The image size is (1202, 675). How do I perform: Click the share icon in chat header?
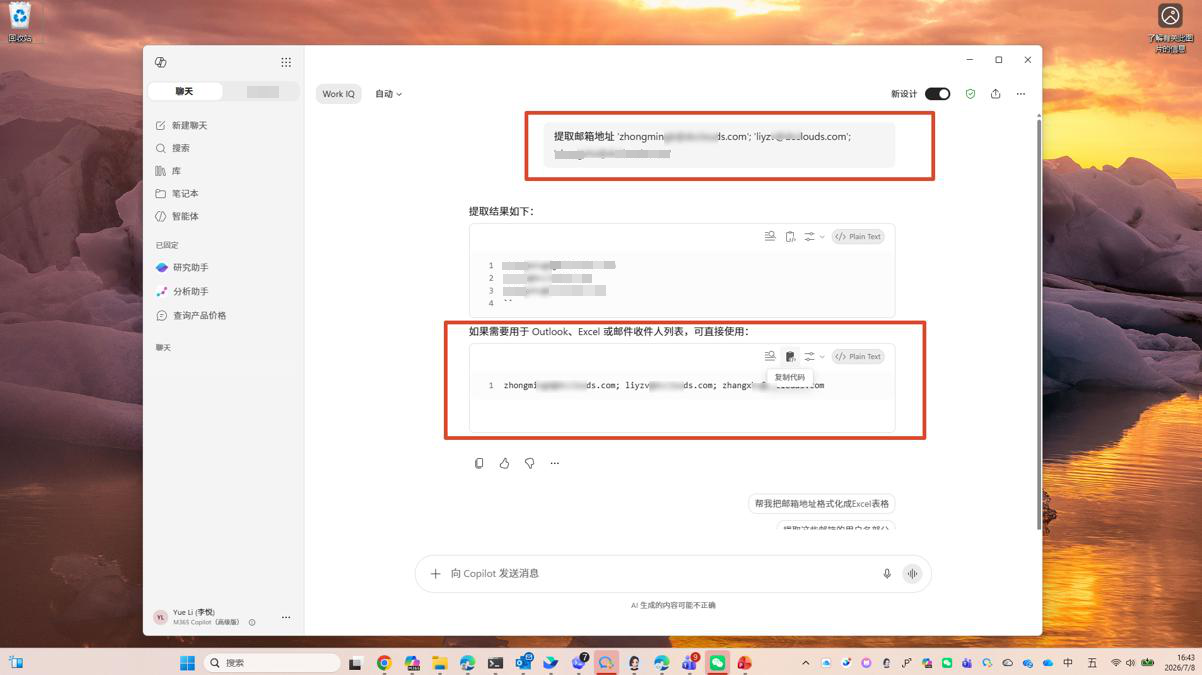[995, 94]
